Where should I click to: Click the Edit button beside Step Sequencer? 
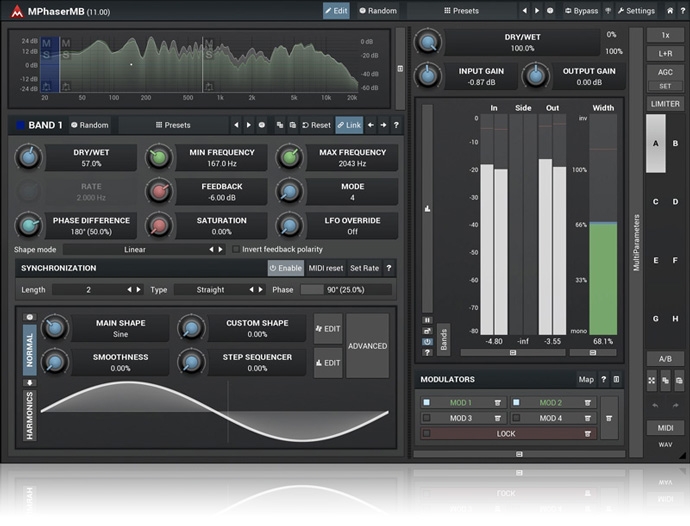point(327,363)
